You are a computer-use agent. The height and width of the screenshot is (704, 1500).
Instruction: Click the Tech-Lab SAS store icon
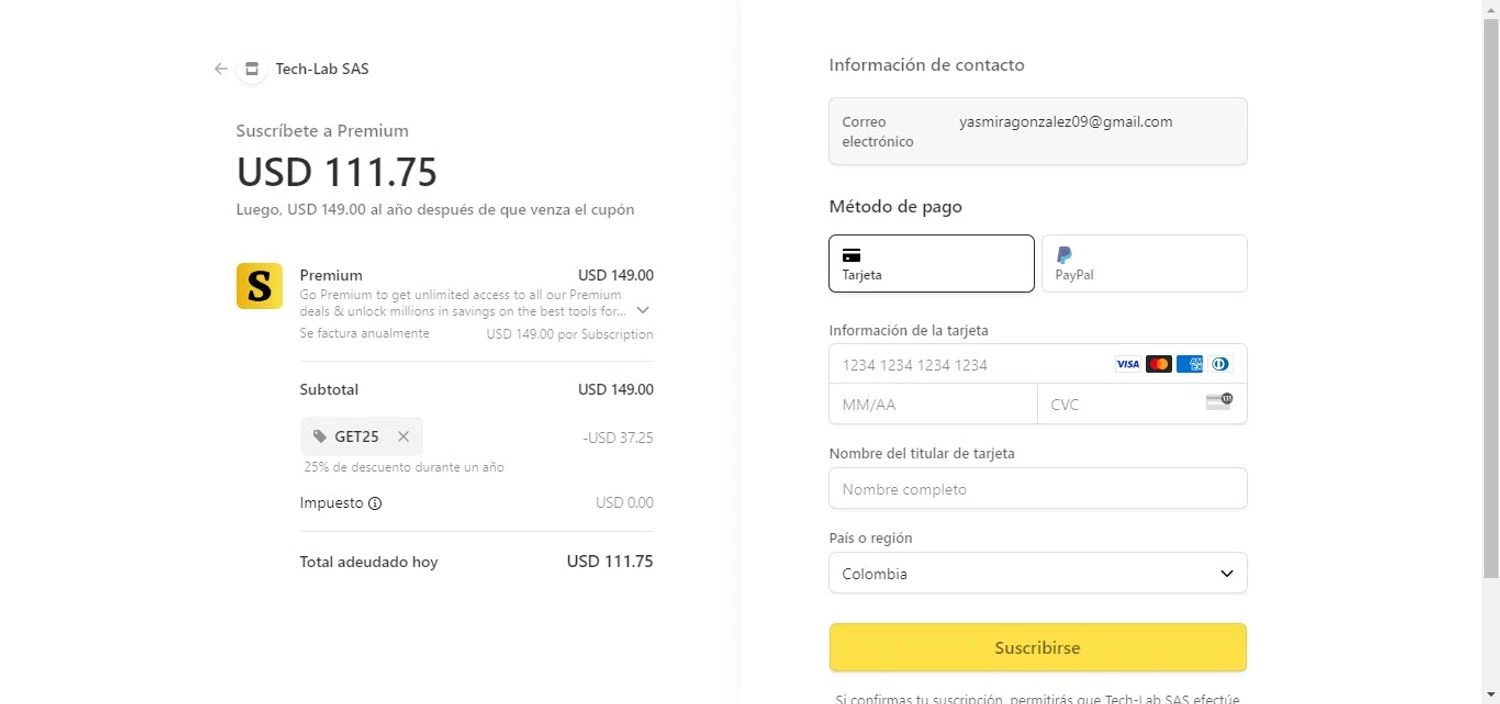click(x=252, y=69)
